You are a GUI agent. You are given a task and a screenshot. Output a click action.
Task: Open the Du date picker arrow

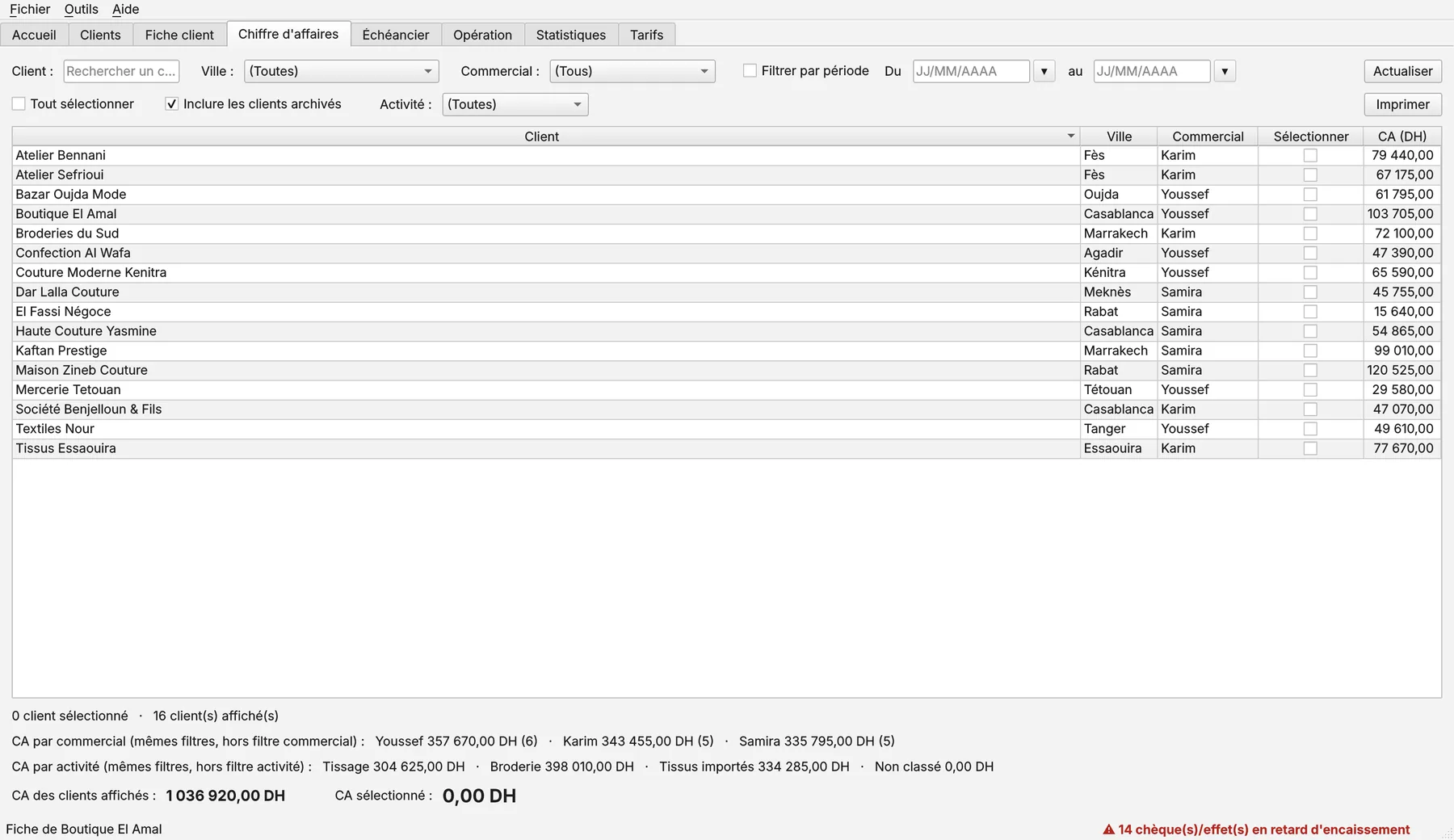(1044, 71)
